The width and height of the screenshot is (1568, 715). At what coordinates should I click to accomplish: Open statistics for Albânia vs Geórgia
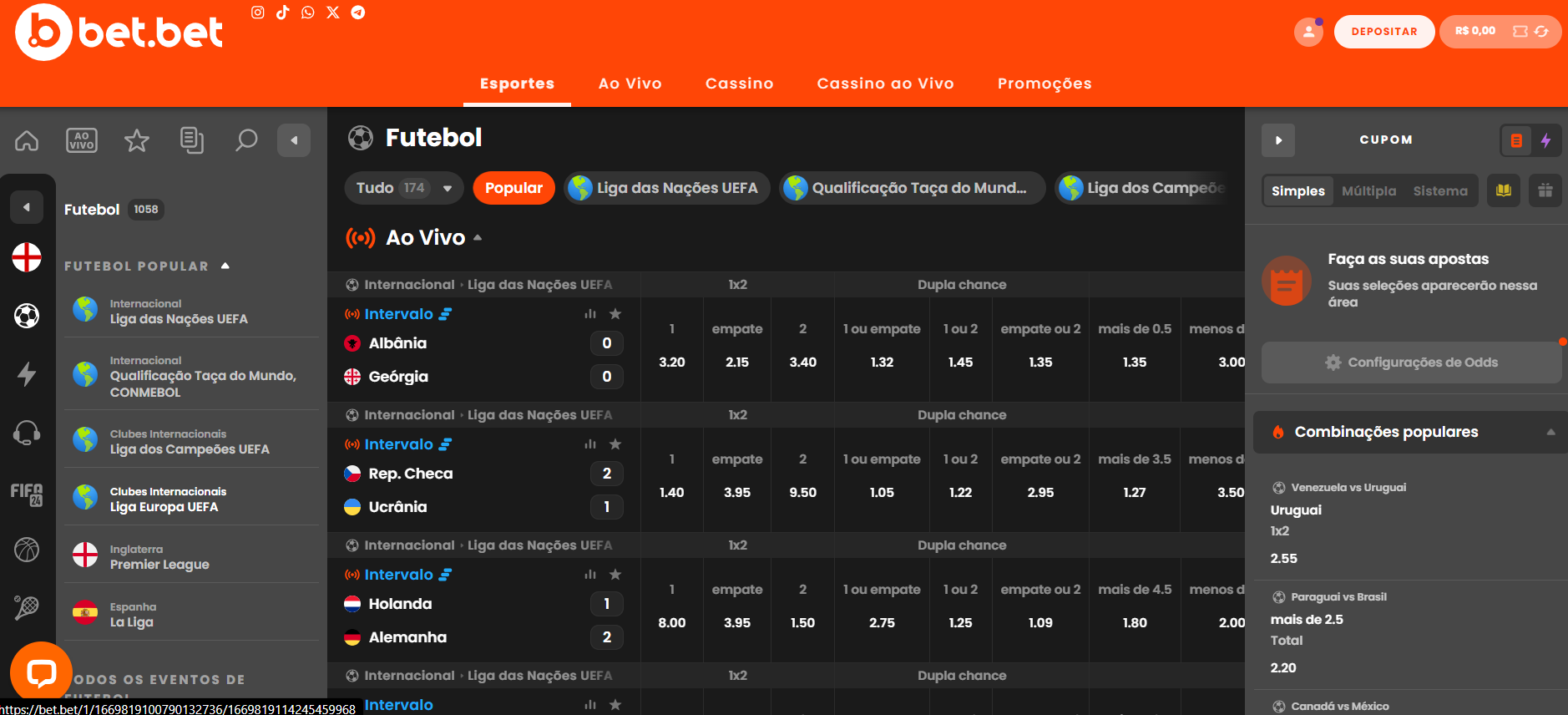[590, 314]
